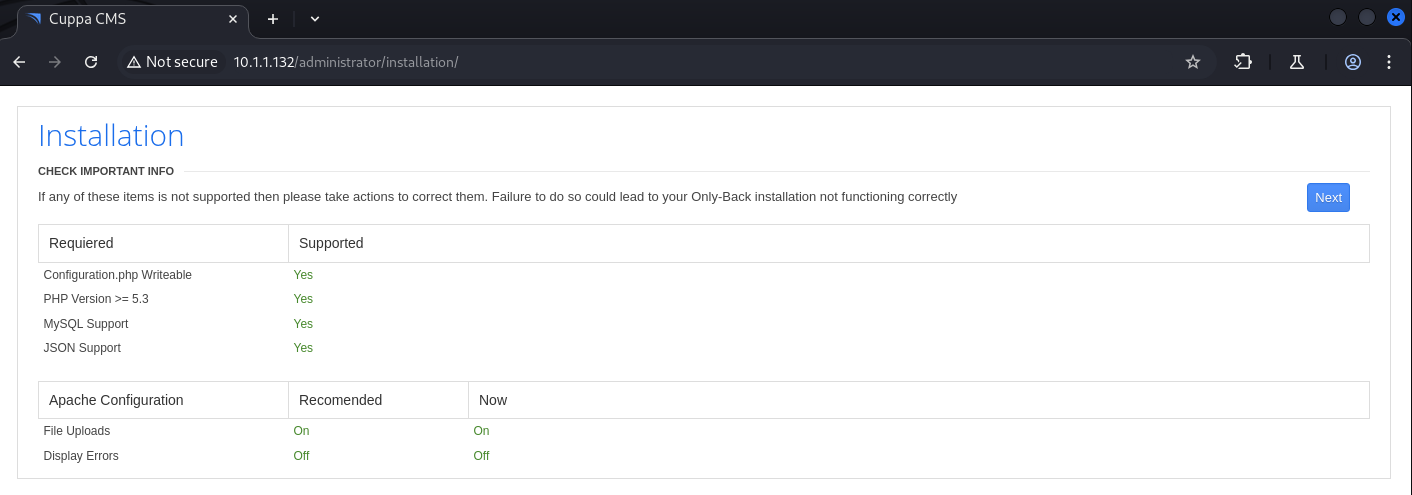Click the browser forward arrow
1412x495 pixels.
pyautogui.click(x=55, y=62)
